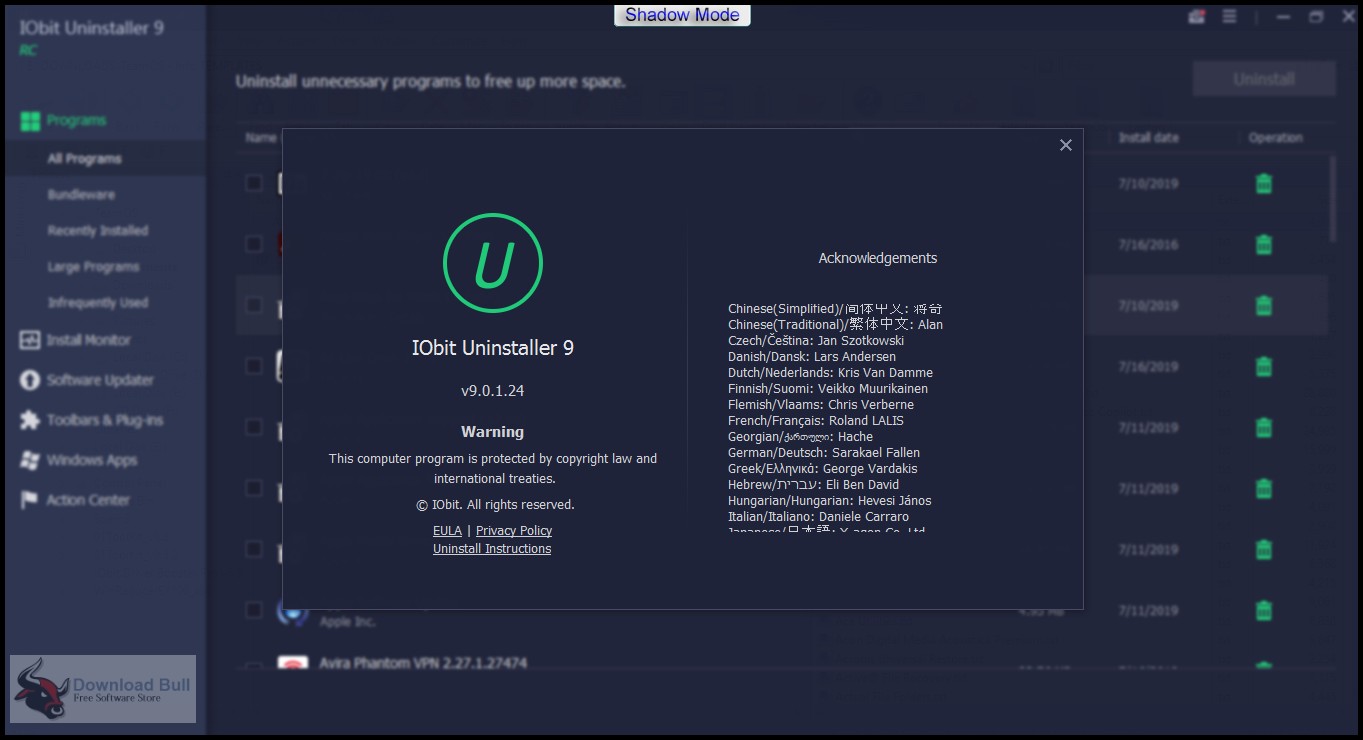Click the Warning heading in About dialog

(x=492, y=432)
